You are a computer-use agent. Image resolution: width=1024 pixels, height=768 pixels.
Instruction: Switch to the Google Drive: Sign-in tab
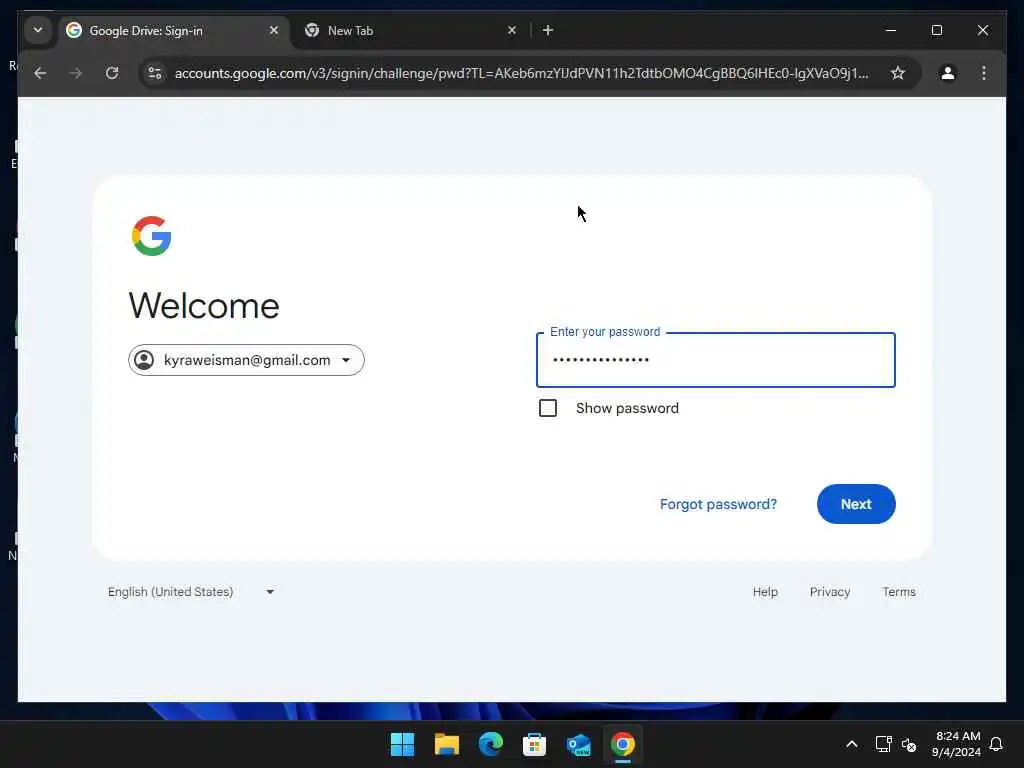coord(173,31)
